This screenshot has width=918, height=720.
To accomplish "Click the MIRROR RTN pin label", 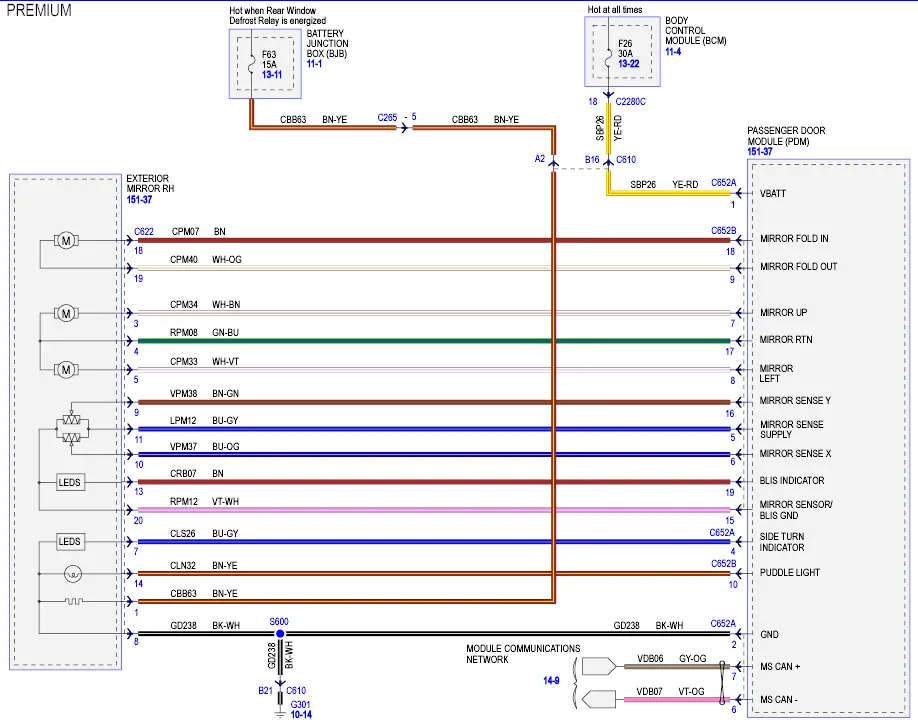I will tap(786, 340).
